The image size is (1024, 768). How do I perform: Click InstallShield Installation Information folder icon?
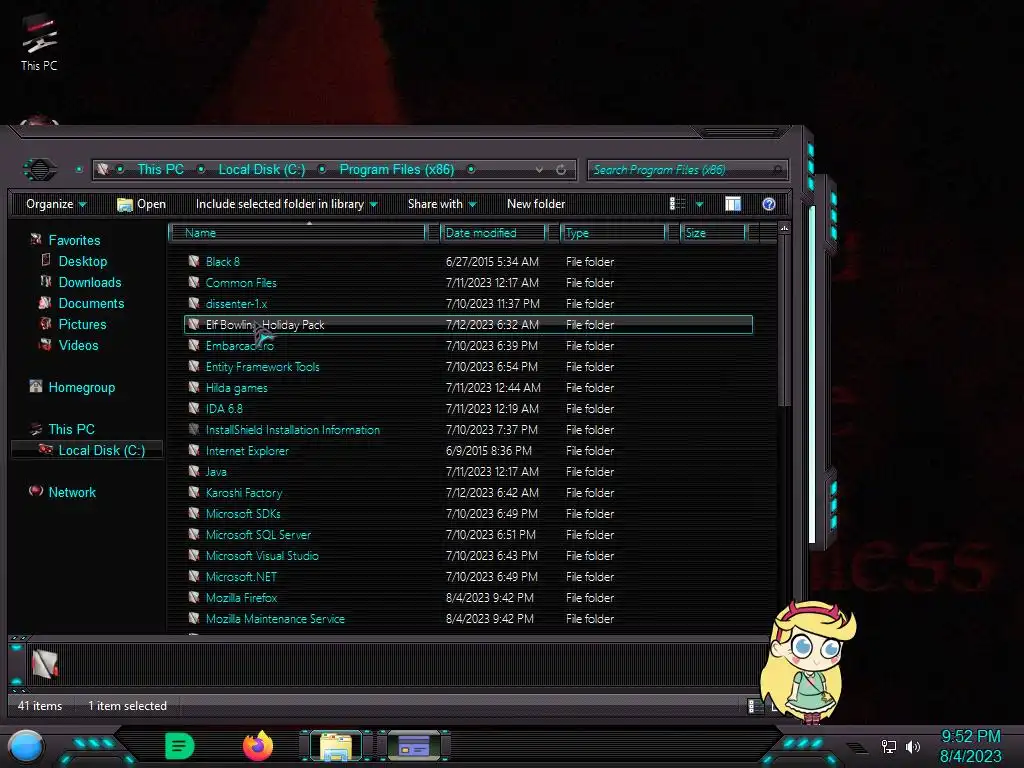[x=194, y=429]
